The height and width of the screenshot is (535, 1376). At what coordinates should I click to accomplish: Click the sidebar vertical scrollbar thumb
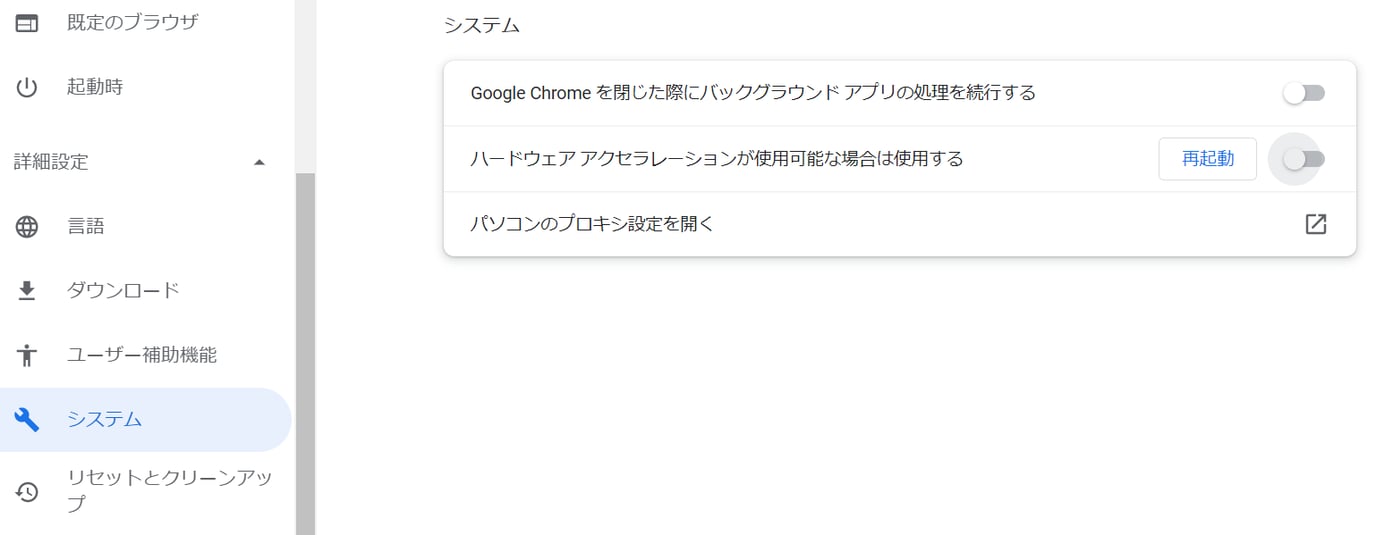click(305, 350)
